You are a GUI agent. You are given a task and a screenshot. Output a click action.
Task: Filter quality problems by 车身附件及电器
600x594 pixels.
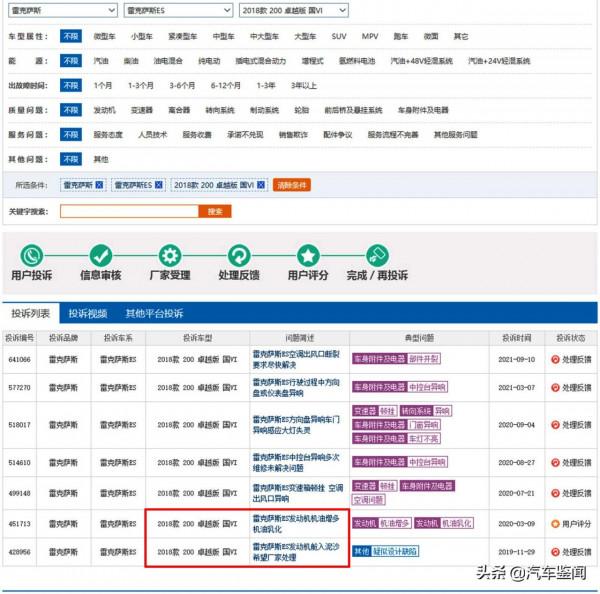coord(423,110)
